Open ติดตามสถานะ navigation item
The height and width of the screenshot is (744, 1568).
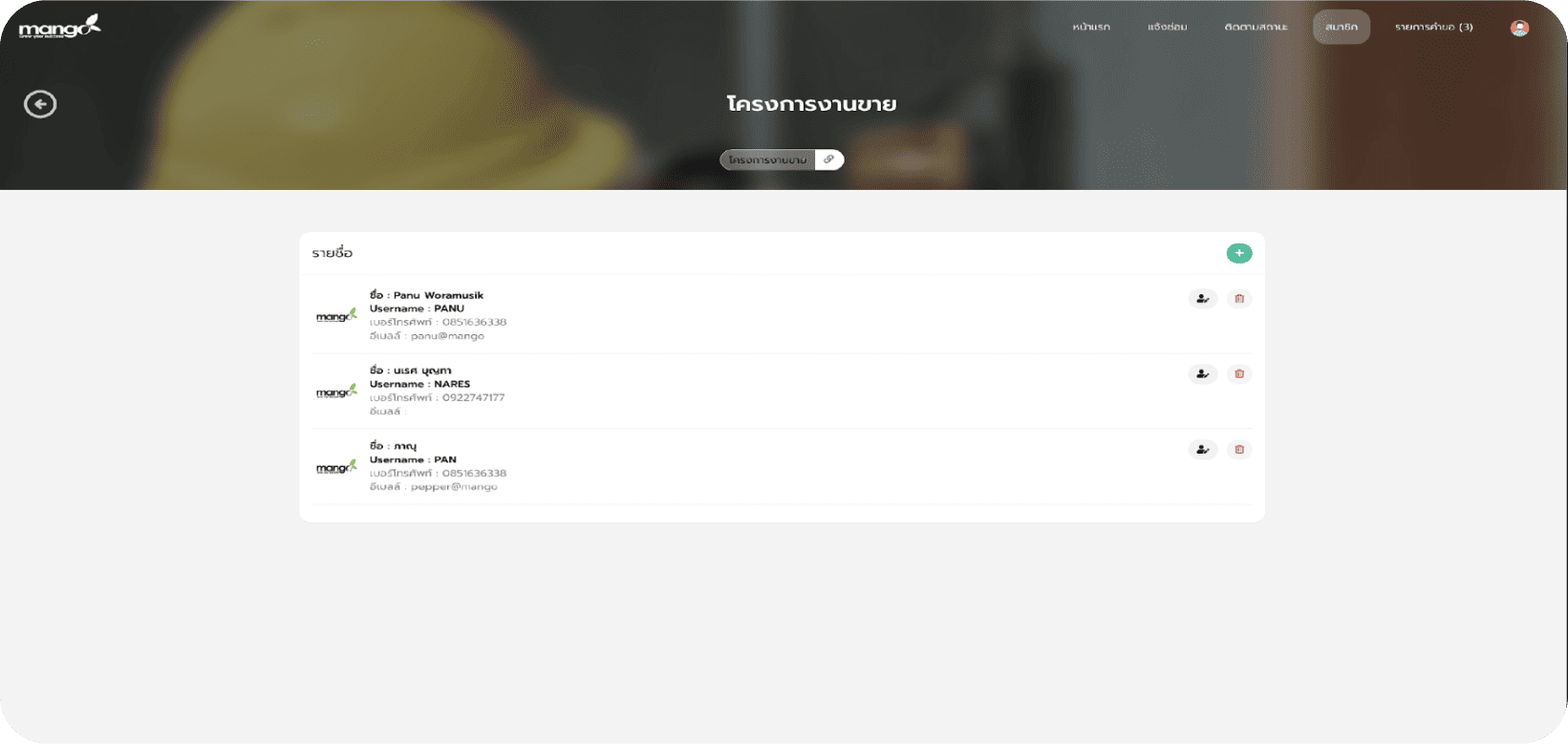(x=1256, y=28)
